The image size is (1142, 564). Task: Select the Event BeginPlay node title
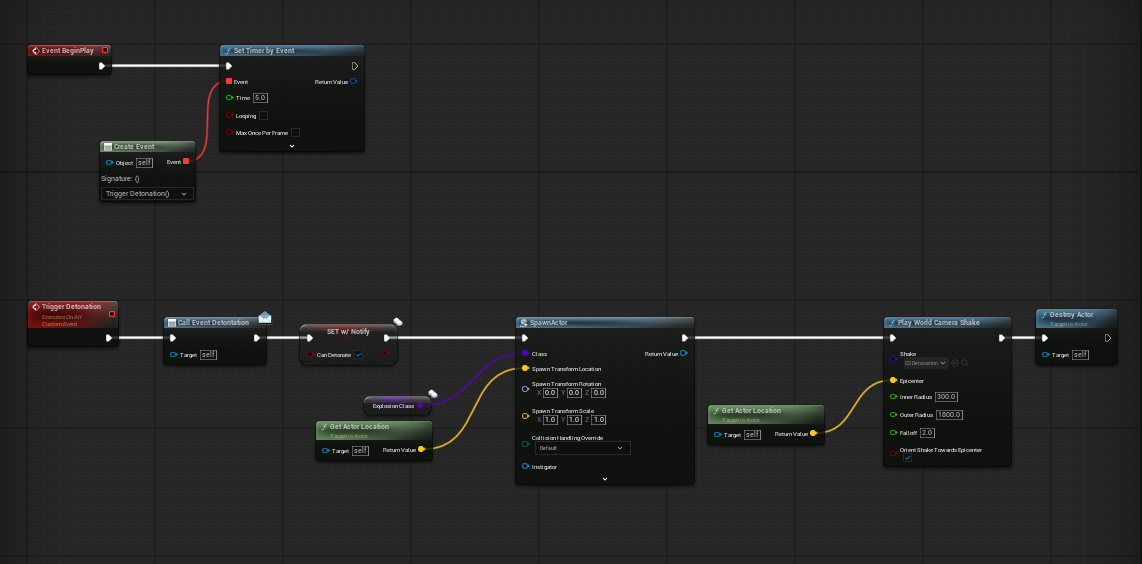coord(67,50)
